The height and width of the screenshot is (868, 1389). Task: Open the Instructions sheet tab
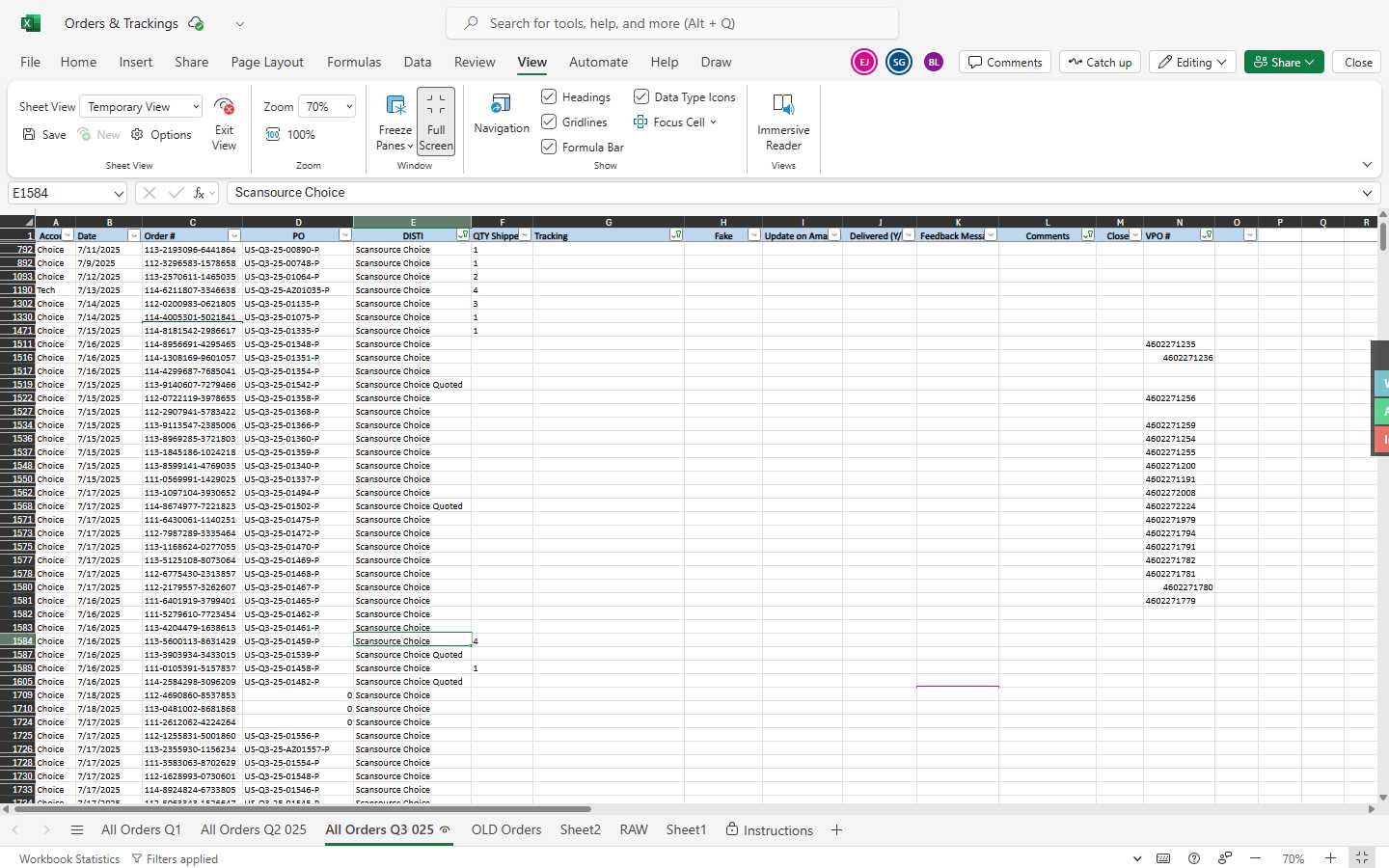coord(769,830)
